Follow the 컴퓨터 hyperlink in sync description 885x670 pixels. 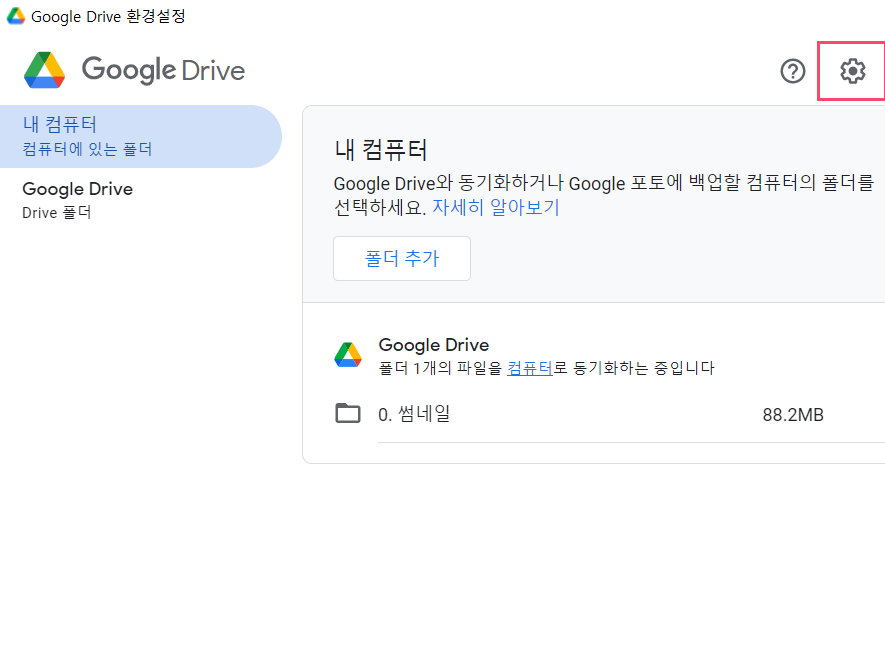[529, 368]
